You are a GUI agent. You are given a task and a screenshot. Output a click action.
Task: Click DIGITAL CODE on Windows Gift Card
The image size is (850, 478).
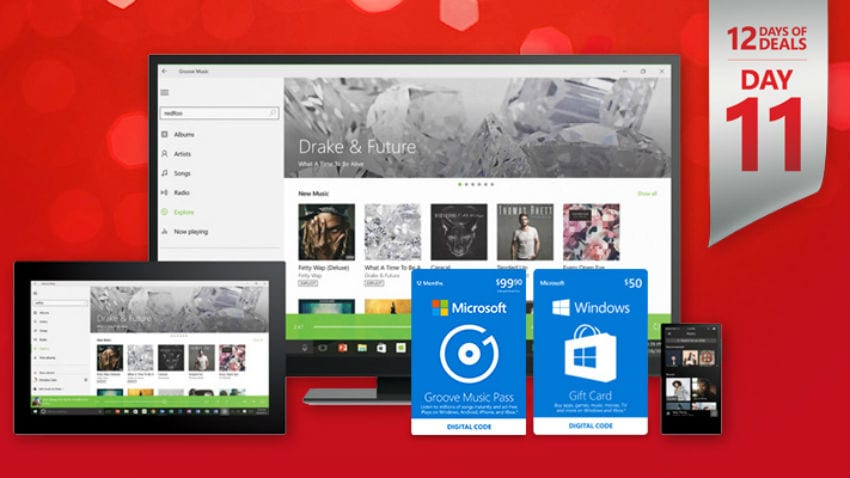[x=590, y=426]
